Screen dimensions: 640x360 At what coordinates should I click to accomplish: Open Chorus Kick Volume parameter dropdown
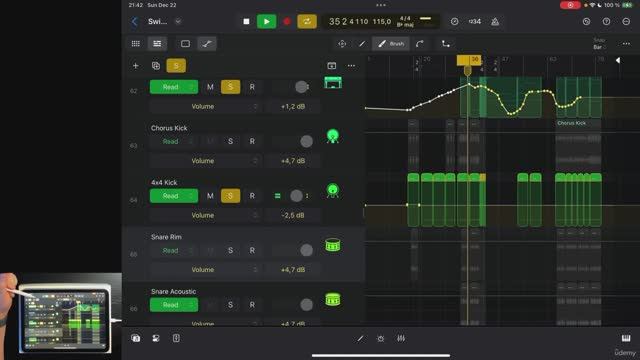click(204, 161)
